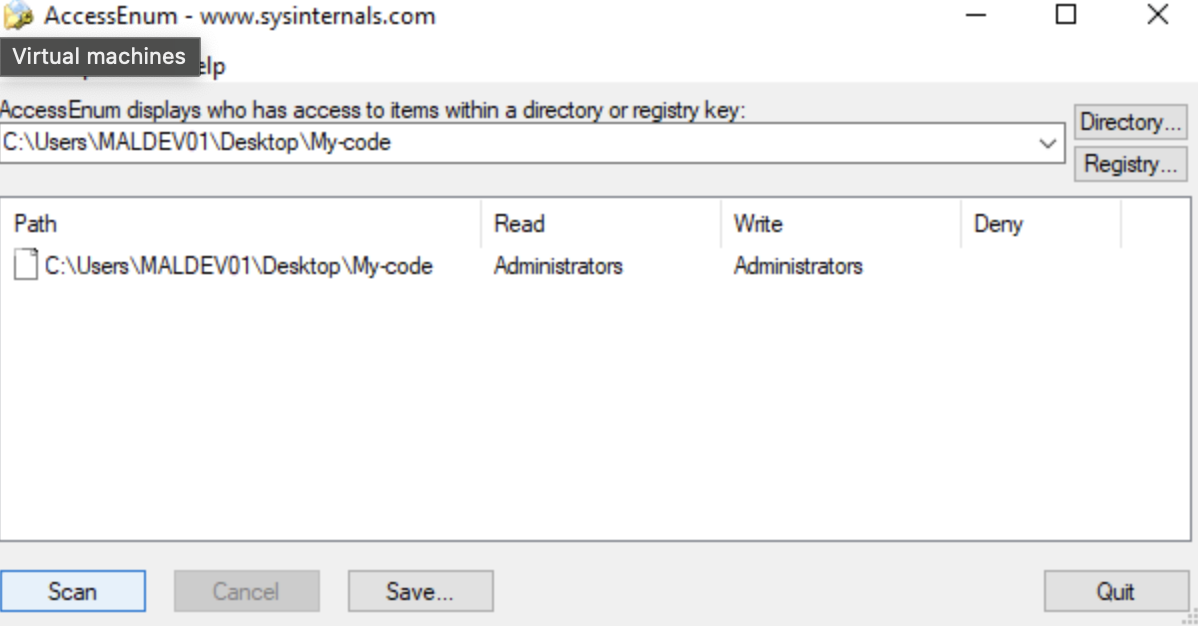Click the resize grip in the window corner
This screenshot has width=1198, height=626.
pyautogui.click(x=1189, y=616)
